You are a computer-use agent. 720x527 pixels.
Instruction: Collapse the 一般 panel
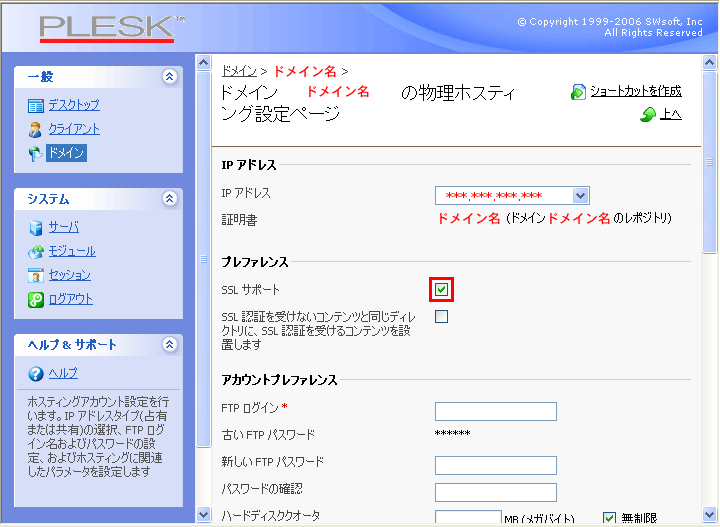click(169, 76)
